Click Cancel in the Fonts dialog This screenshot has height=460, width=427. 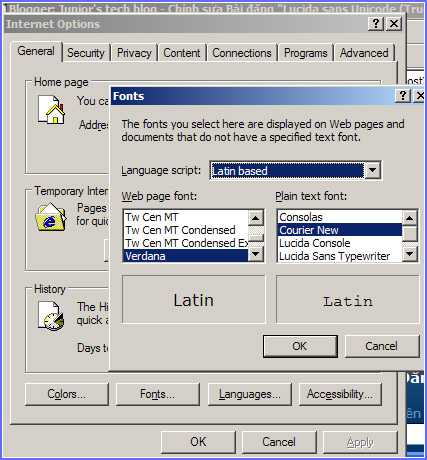381,346
